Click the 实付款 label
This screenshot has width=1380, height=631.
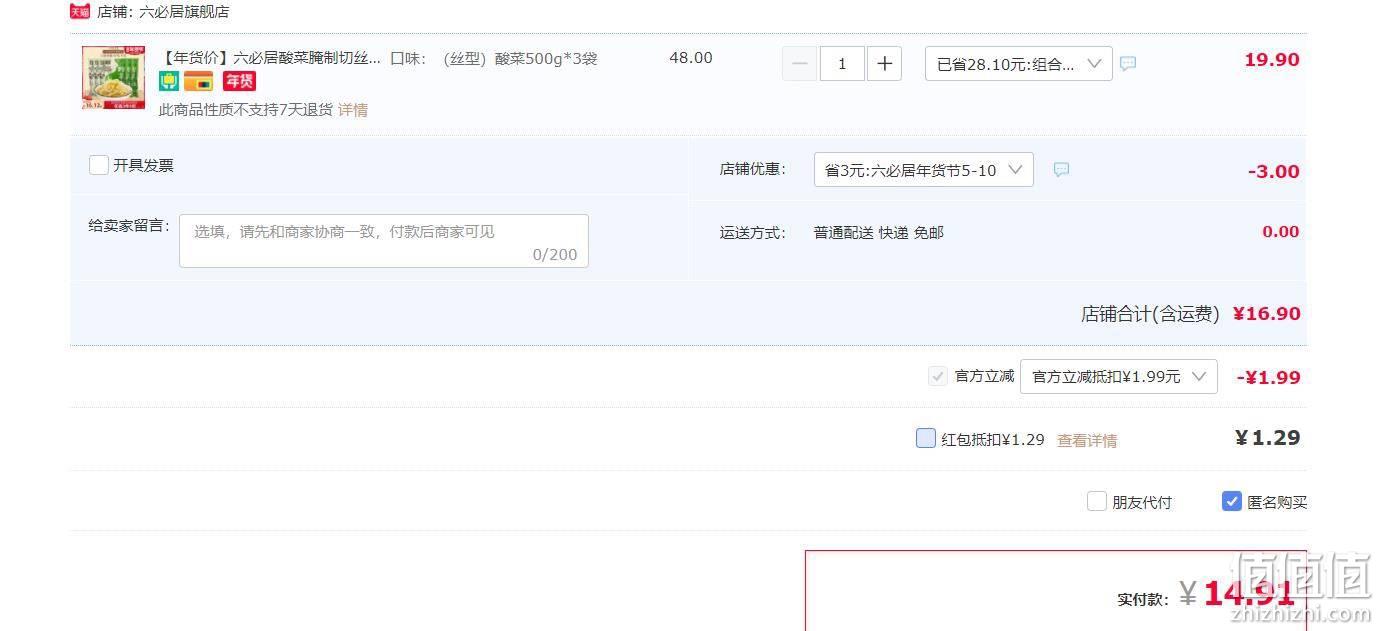click(x=1143, y=600)
